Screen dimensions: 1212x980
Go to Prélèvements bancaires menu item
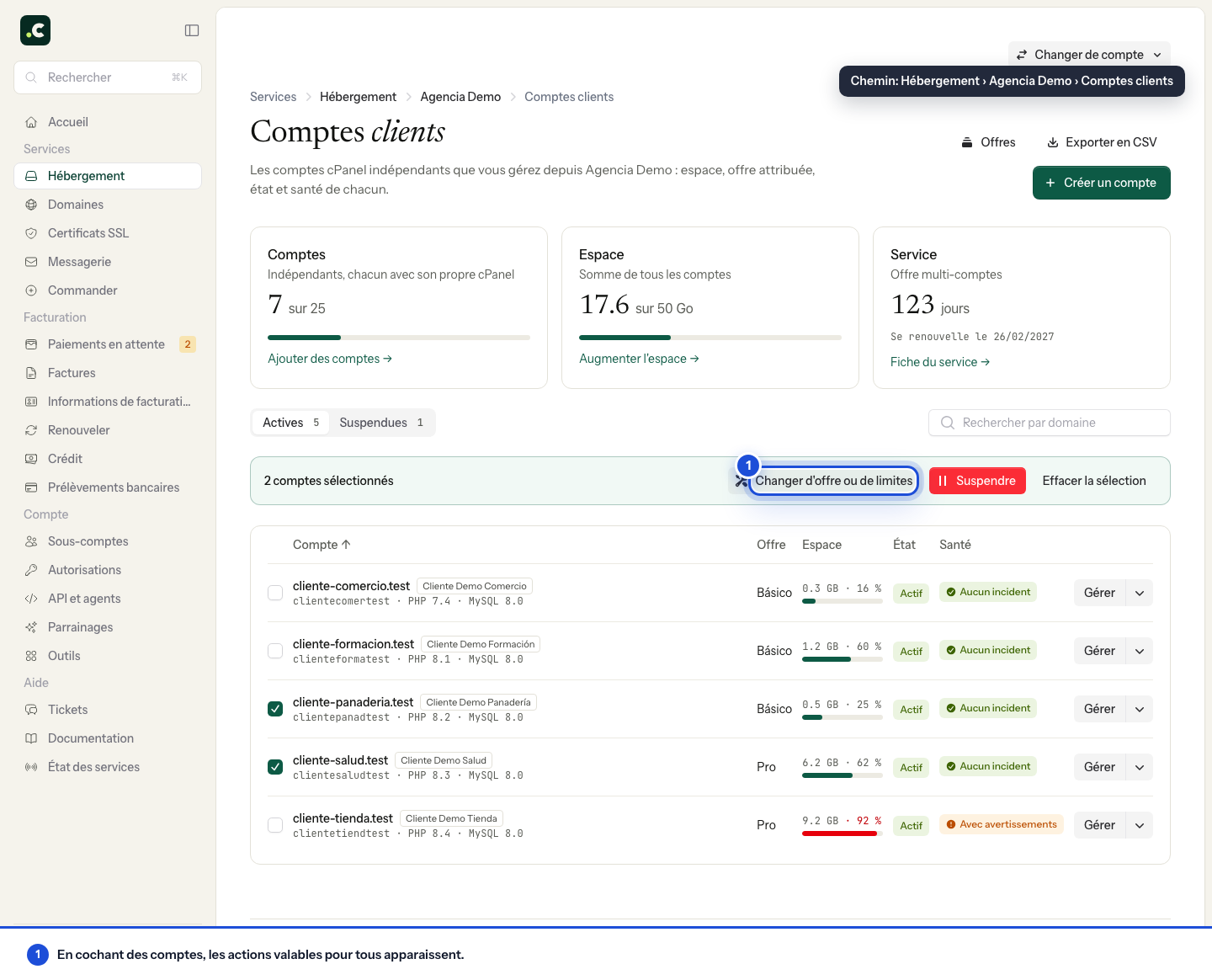click(x=108, y=487)
